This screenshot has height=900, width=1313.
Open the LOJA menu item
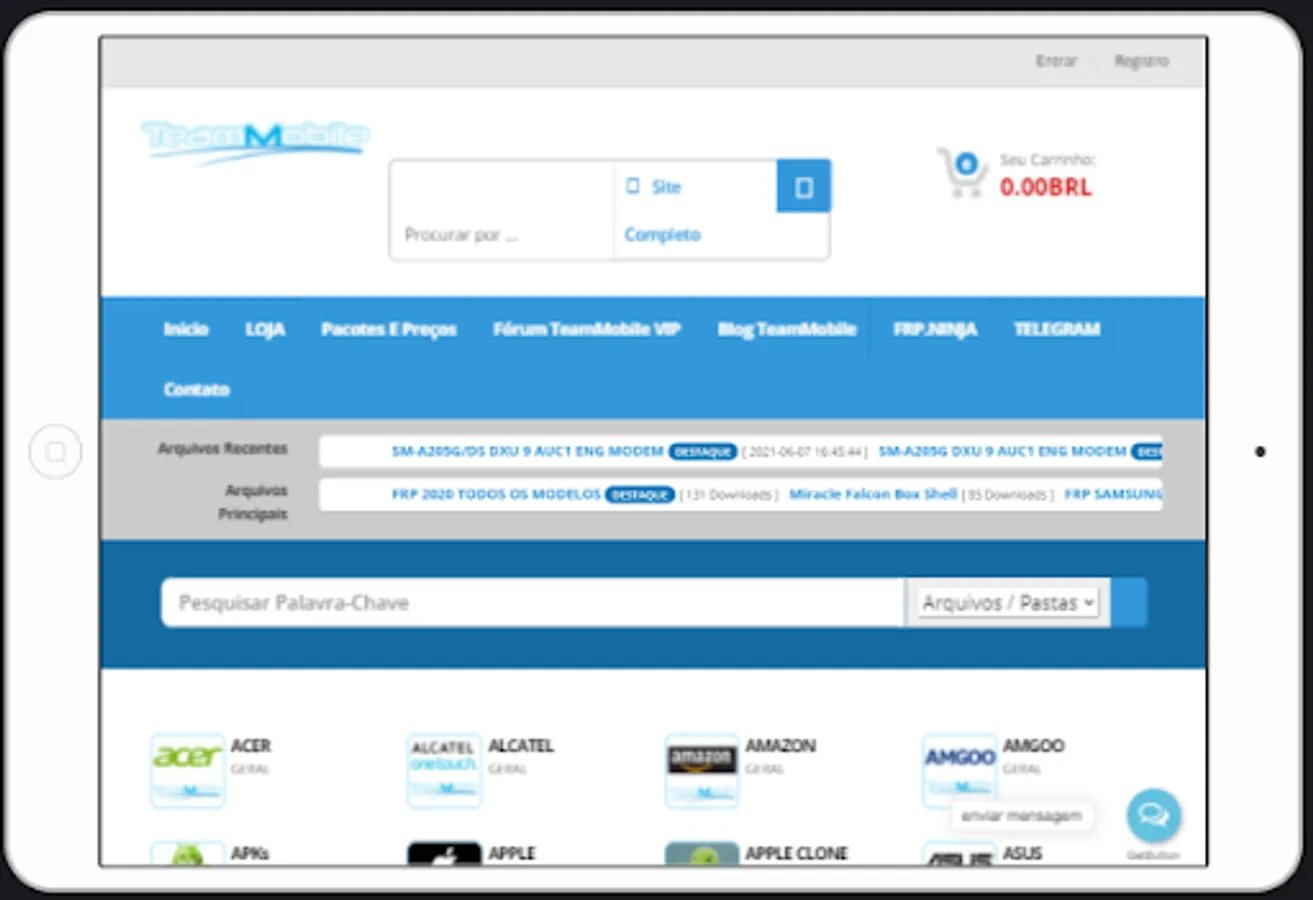coord(265,329)
